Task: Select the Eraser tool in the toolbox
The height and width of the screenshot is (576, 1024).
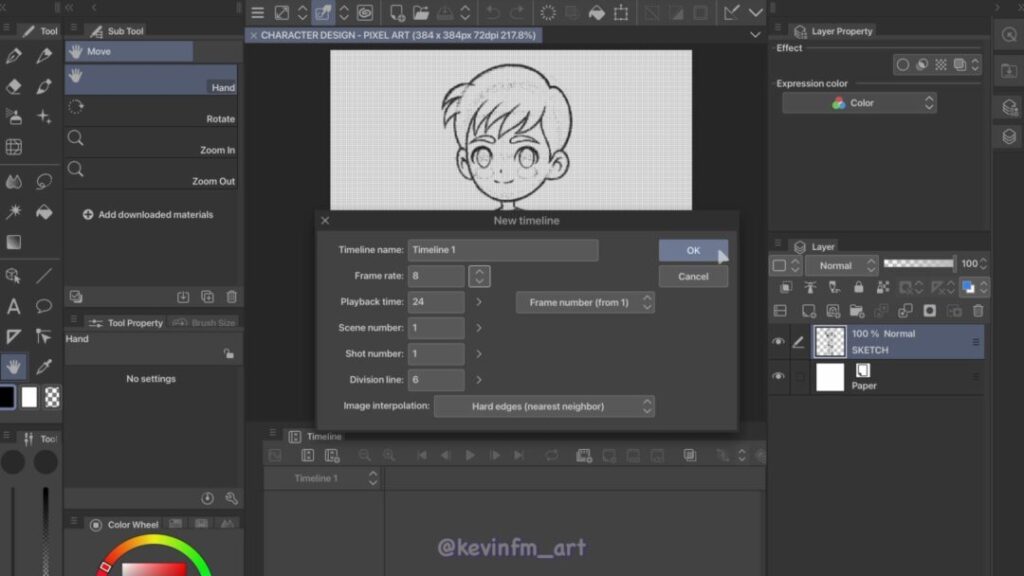Action: click(14, 87)
